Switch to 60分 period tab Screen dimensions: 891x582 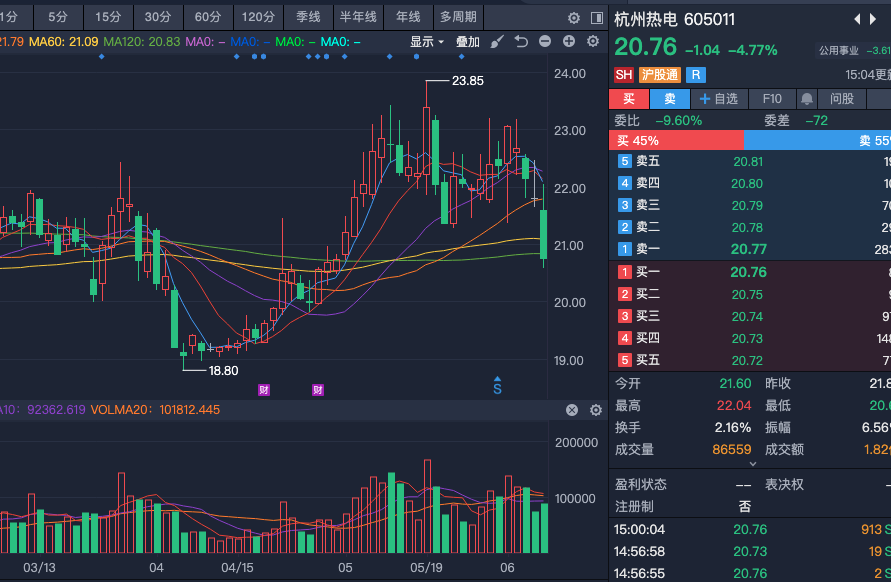click(208, 17)
